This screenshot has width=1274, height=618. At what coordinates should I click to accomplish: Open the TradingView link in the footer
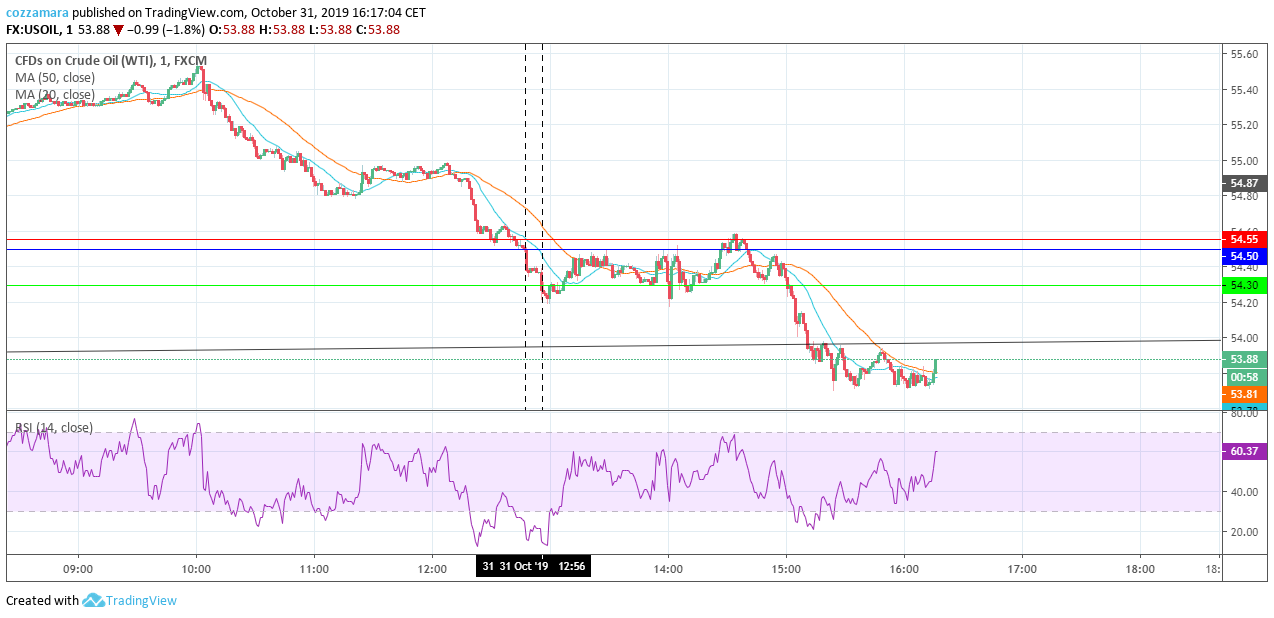tap(142, 601)
